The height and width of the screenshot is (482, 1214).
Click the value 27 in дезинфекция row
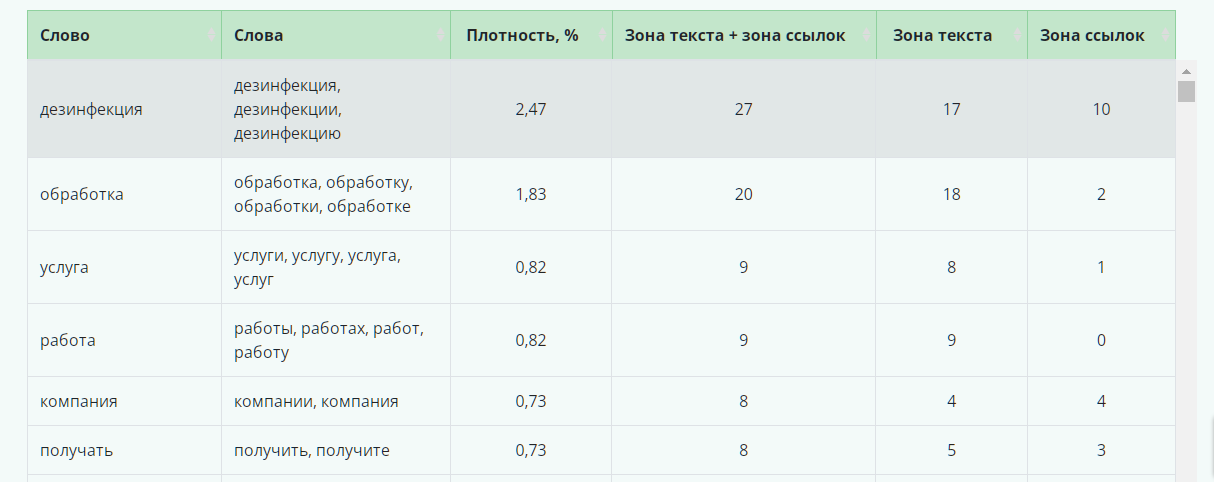coord(744,109)
